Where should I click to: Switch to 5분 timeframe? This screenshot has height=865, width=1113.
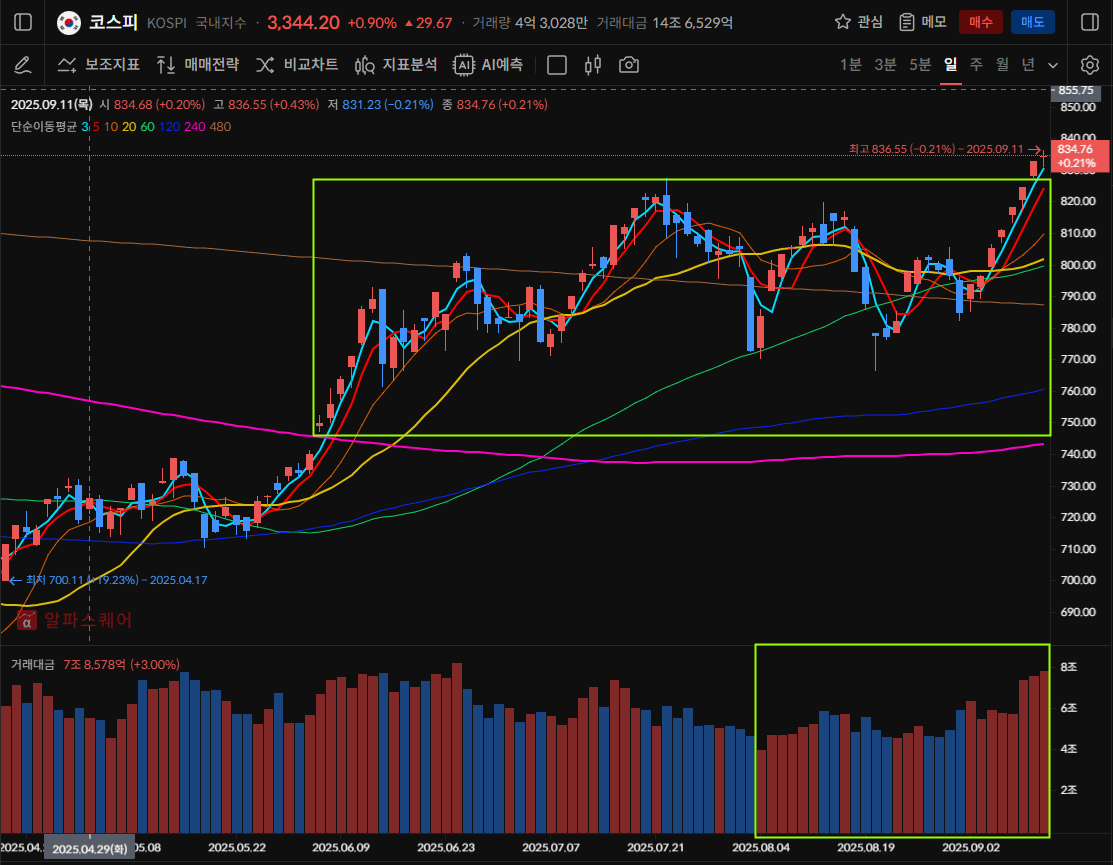click(x=920, y=65)
